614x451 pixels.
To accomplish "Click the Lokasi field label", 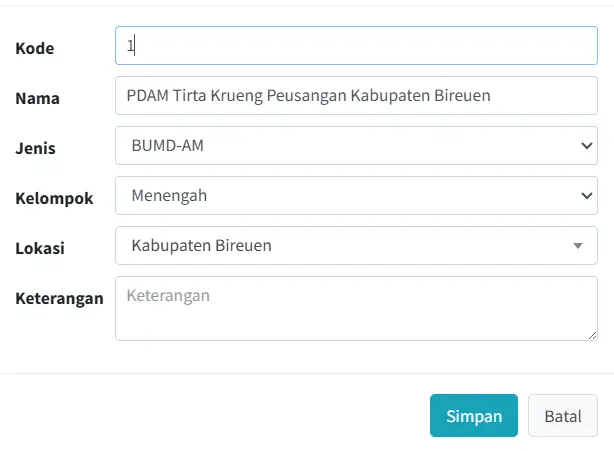I will coord(40,248).
